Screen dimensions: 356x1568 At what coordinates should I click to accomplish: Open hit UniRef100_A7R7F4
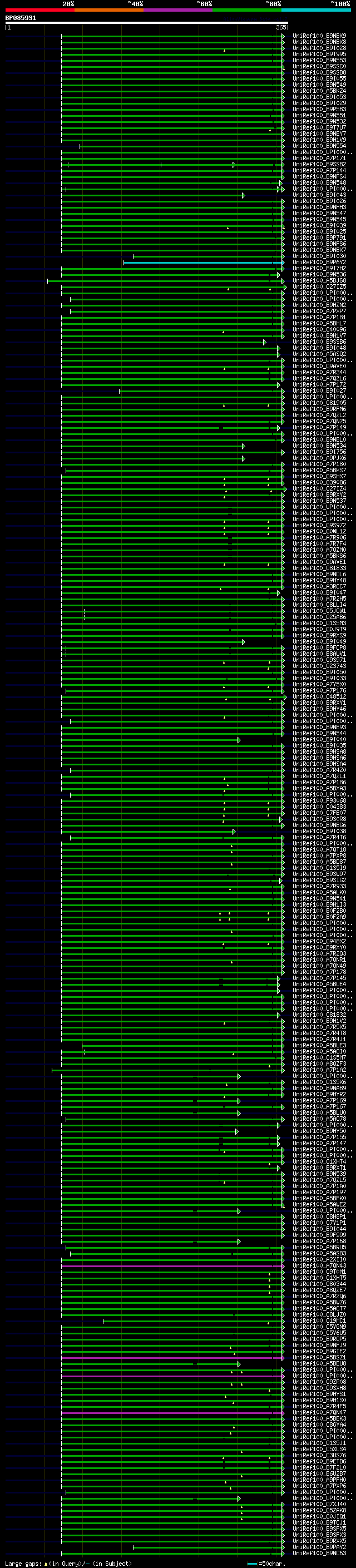[319, 543]
